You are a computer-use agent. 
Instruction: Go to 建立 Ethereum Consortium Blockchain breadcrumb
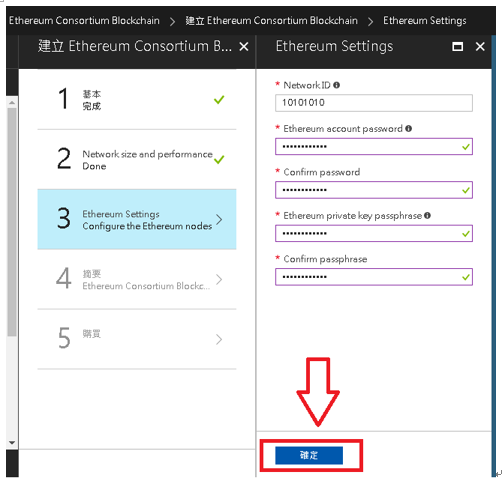tap(272, 21)
